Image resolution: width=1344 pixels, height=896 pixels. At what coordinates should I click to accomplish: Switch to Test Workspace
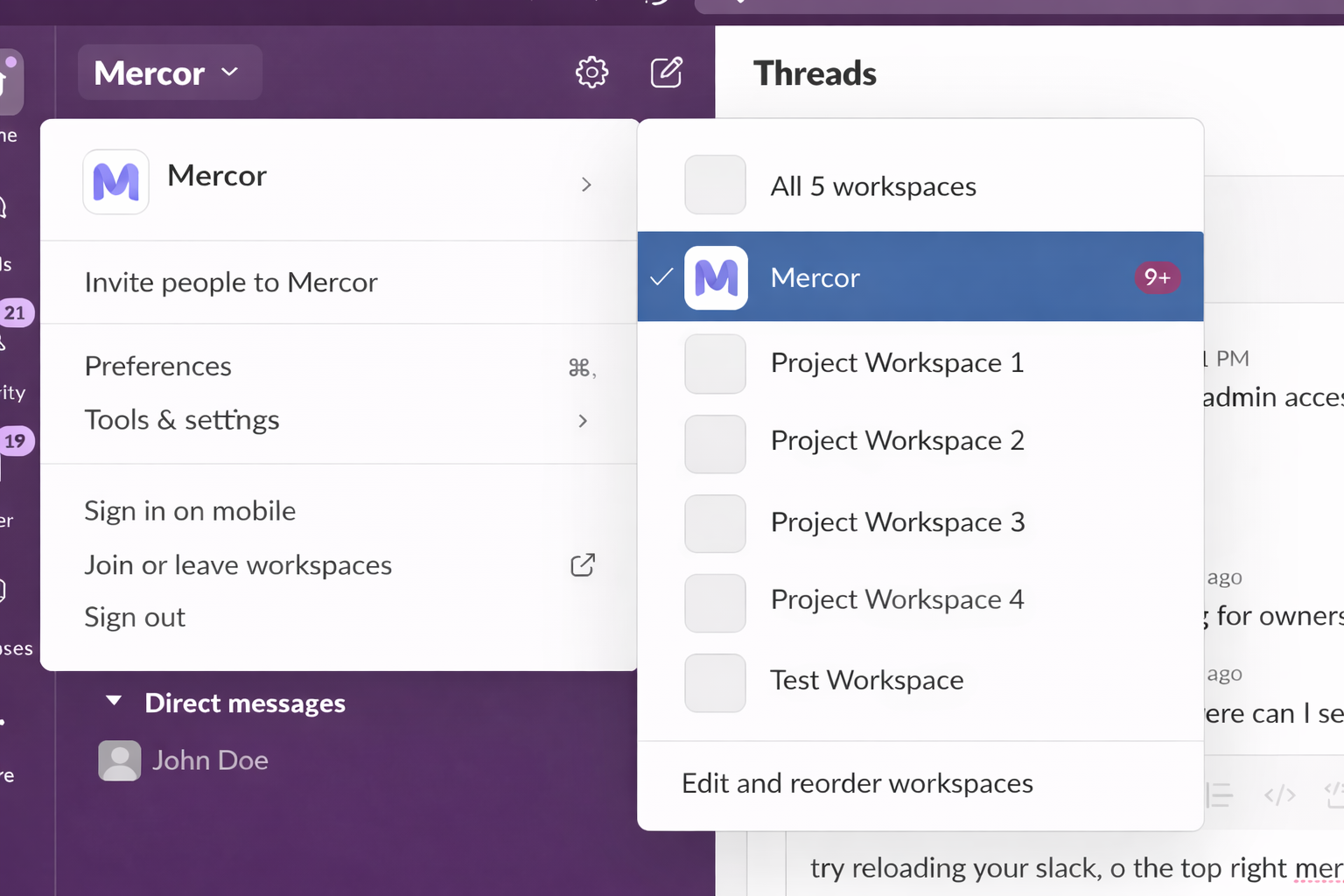[x=920, y=681]
